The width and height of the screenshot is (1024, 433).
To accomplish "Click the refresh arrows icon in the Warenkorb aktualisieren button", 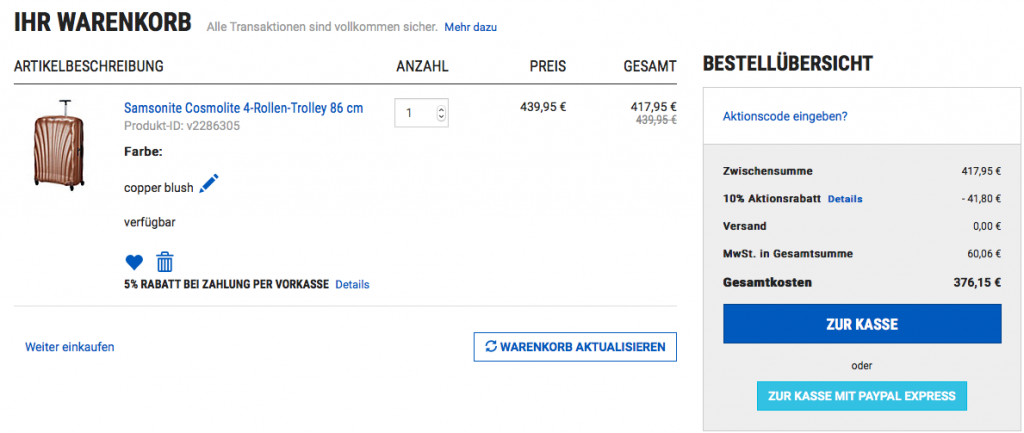I will pyautogui.click(x=490, y=347).
